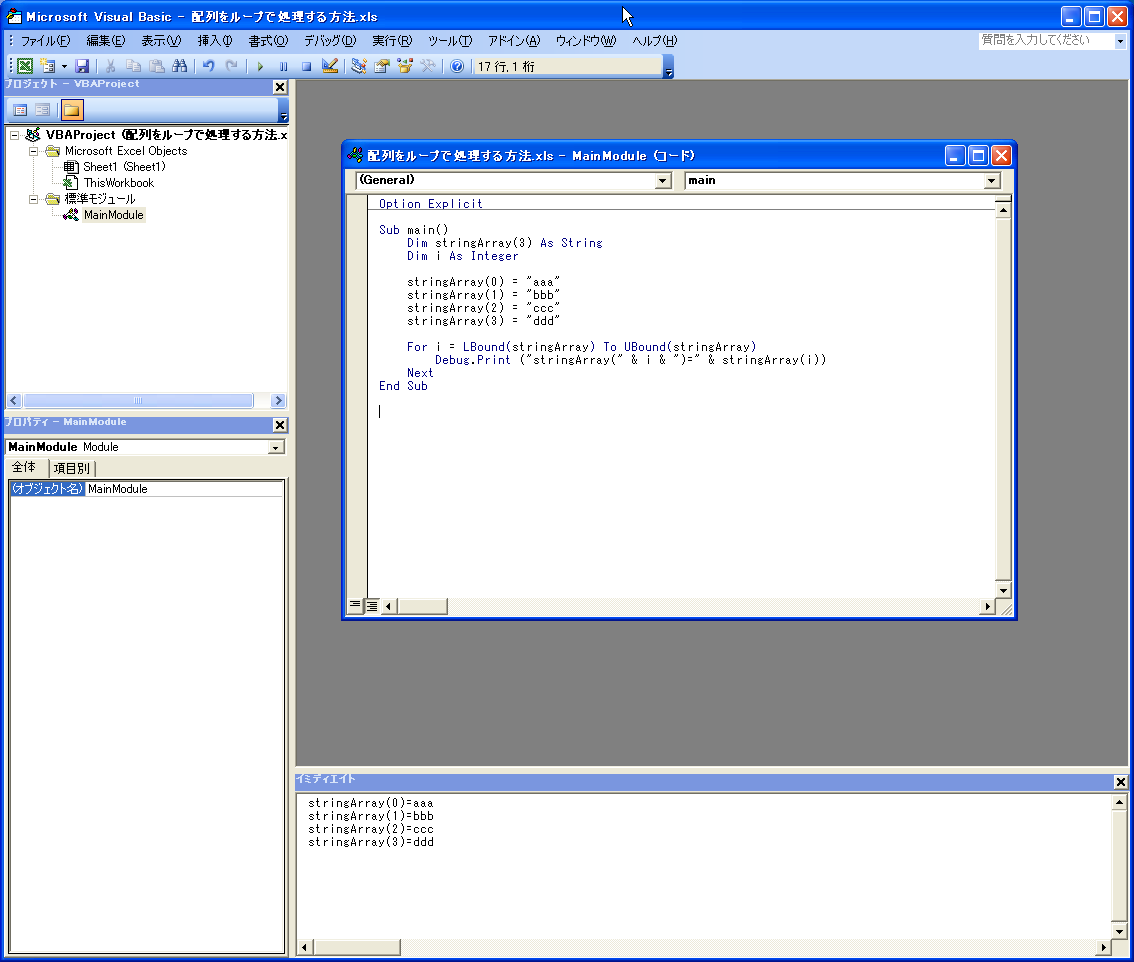This screenshot has height=962, width=1134.
Task: Click the Copy icon in toolbar
Action: [x=134, y=66]
